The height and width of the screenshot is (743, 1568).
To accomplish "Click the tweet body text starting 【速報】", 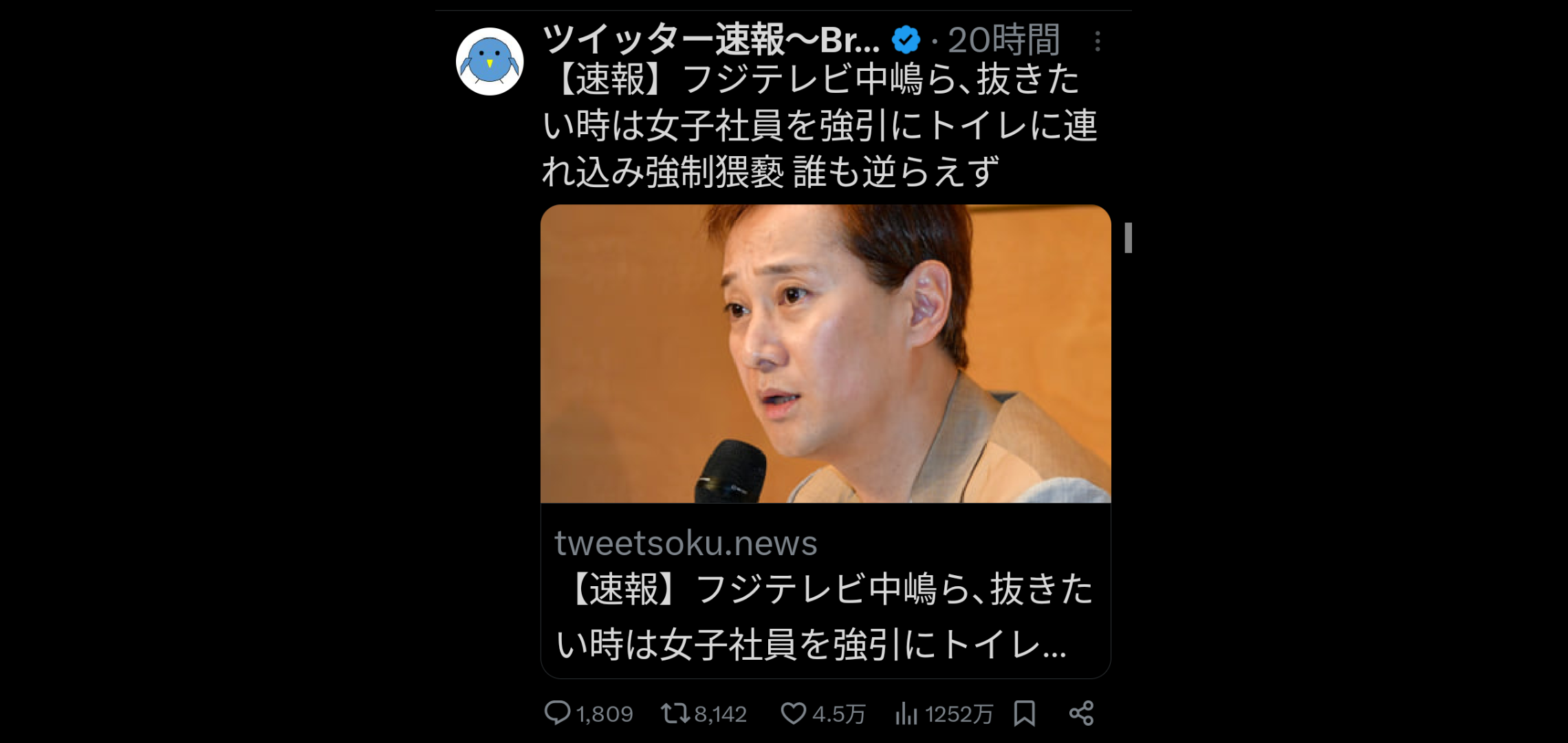I will click(x=820, y=125).
